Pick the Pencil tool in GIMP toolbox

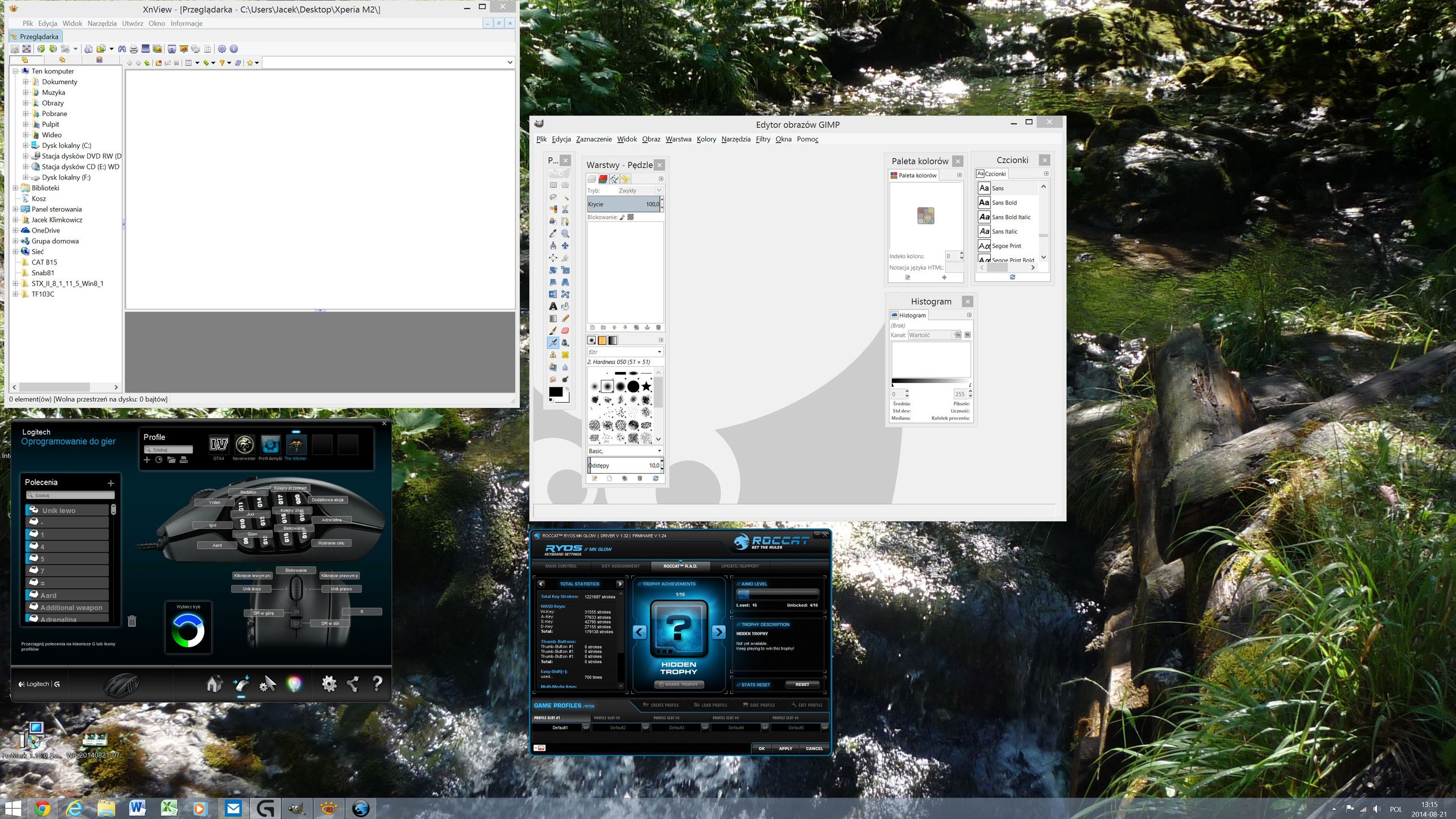click(x=565, y=318)
